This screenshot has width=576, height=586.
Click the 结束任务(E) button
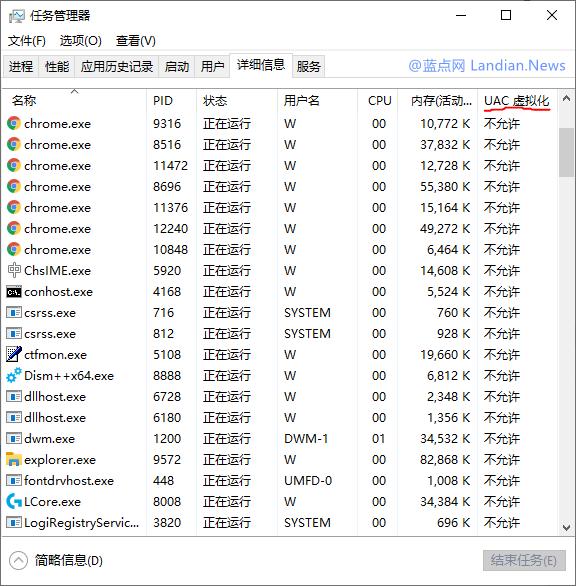524,560
